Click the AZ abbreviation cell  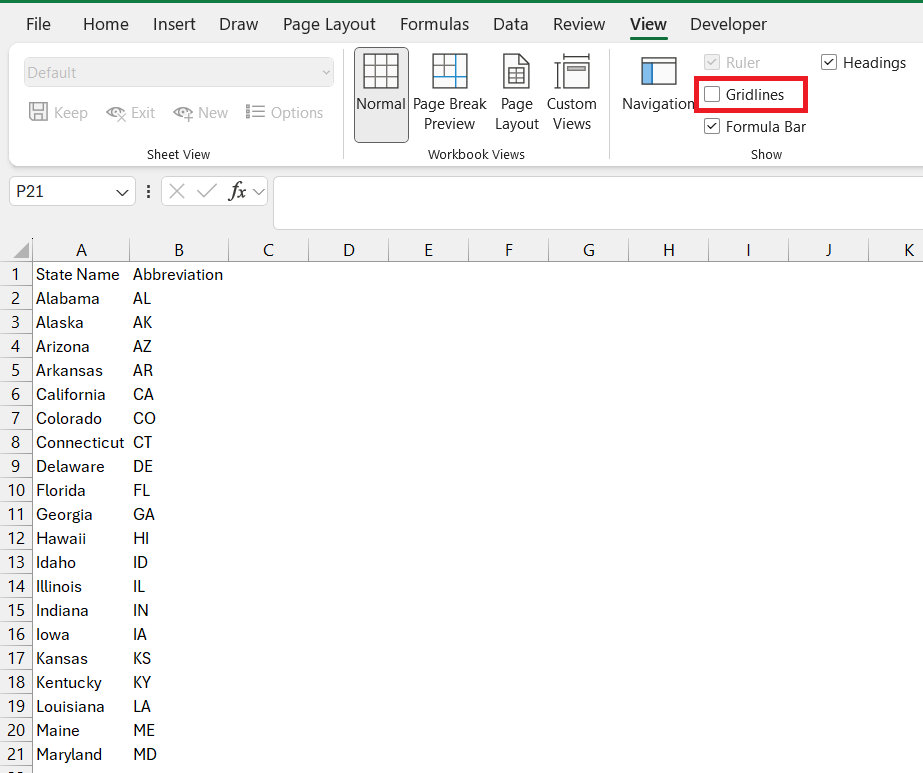[179, 346]
